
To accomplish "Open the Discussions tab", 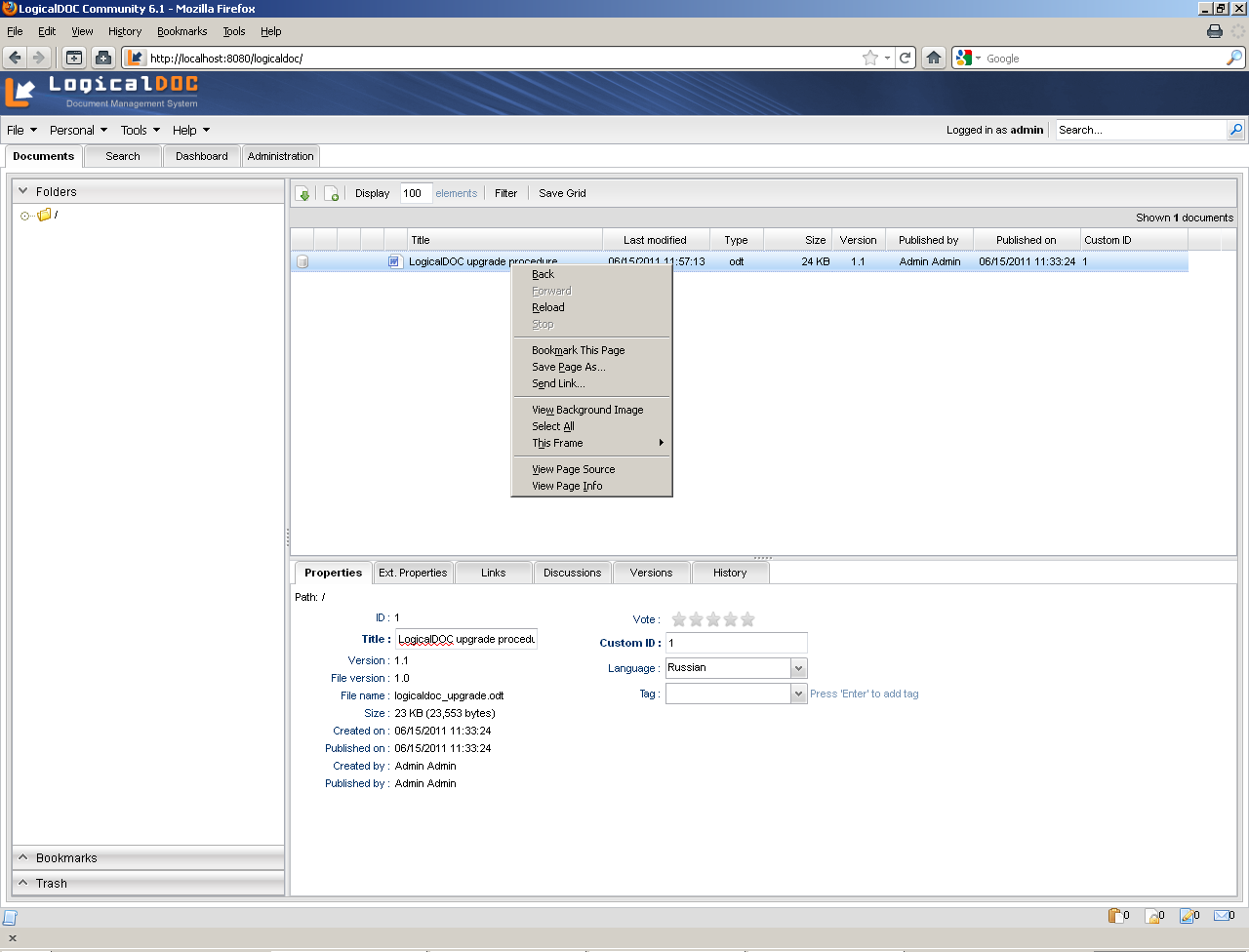I will tap(572, 573).
